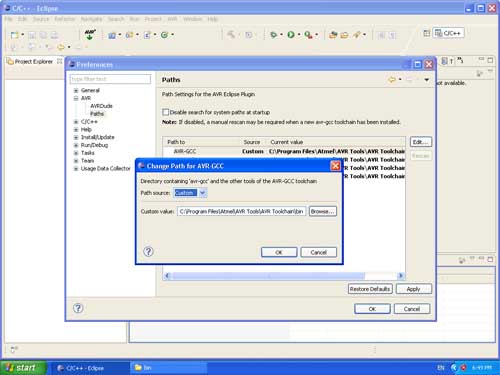This screenshot has width=500, height=375.
Task: Open the Navigate menu
Action: coord(91,19)
